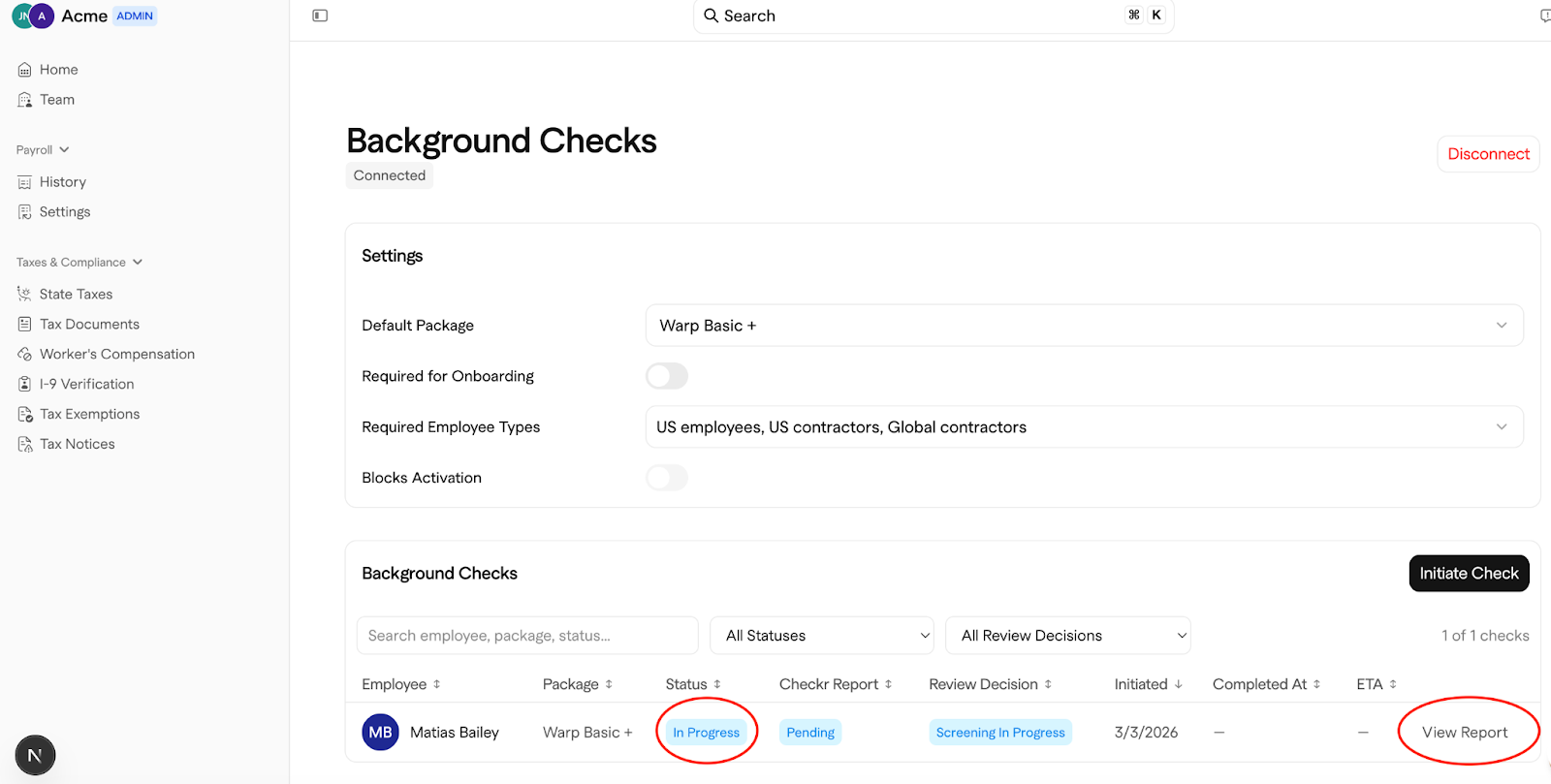Click the search employee, package, status field

(x=527, y=636)
